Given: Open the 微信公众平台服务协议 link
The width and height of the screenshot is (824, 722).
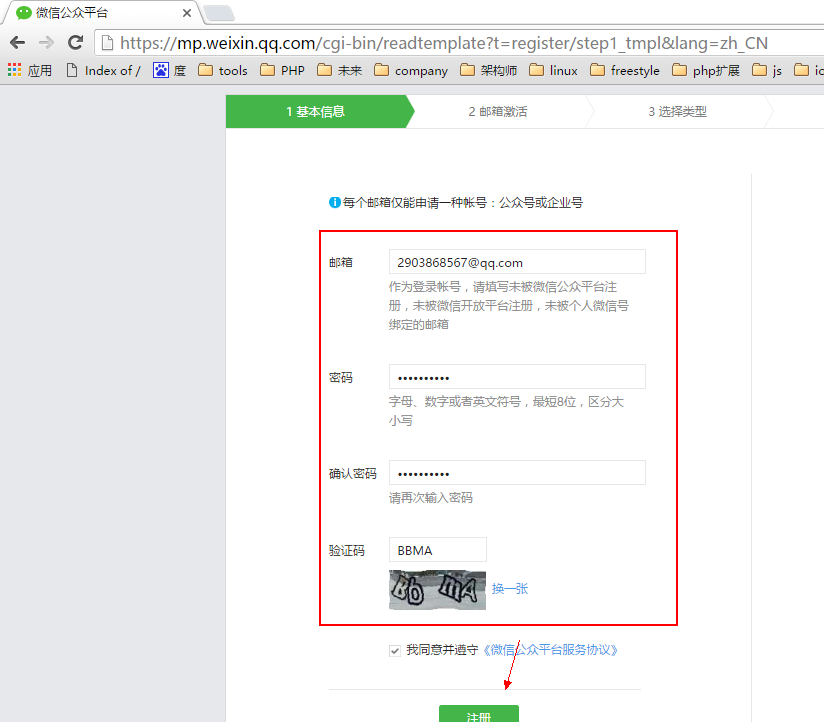Looking at the screenshot, I should click(550, 650).
